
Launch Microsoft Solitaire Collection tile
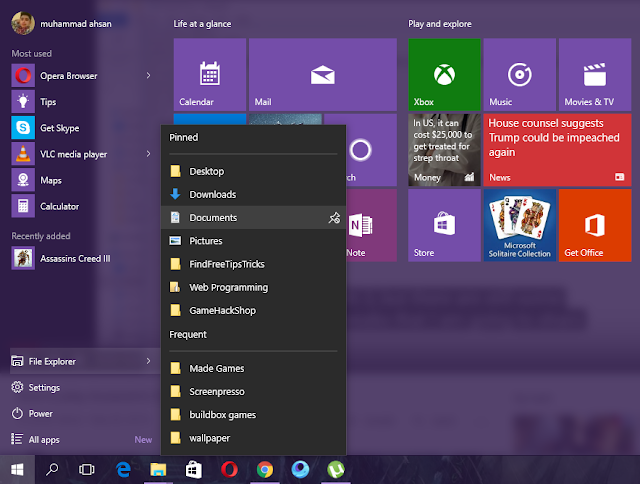click(520, 225)
